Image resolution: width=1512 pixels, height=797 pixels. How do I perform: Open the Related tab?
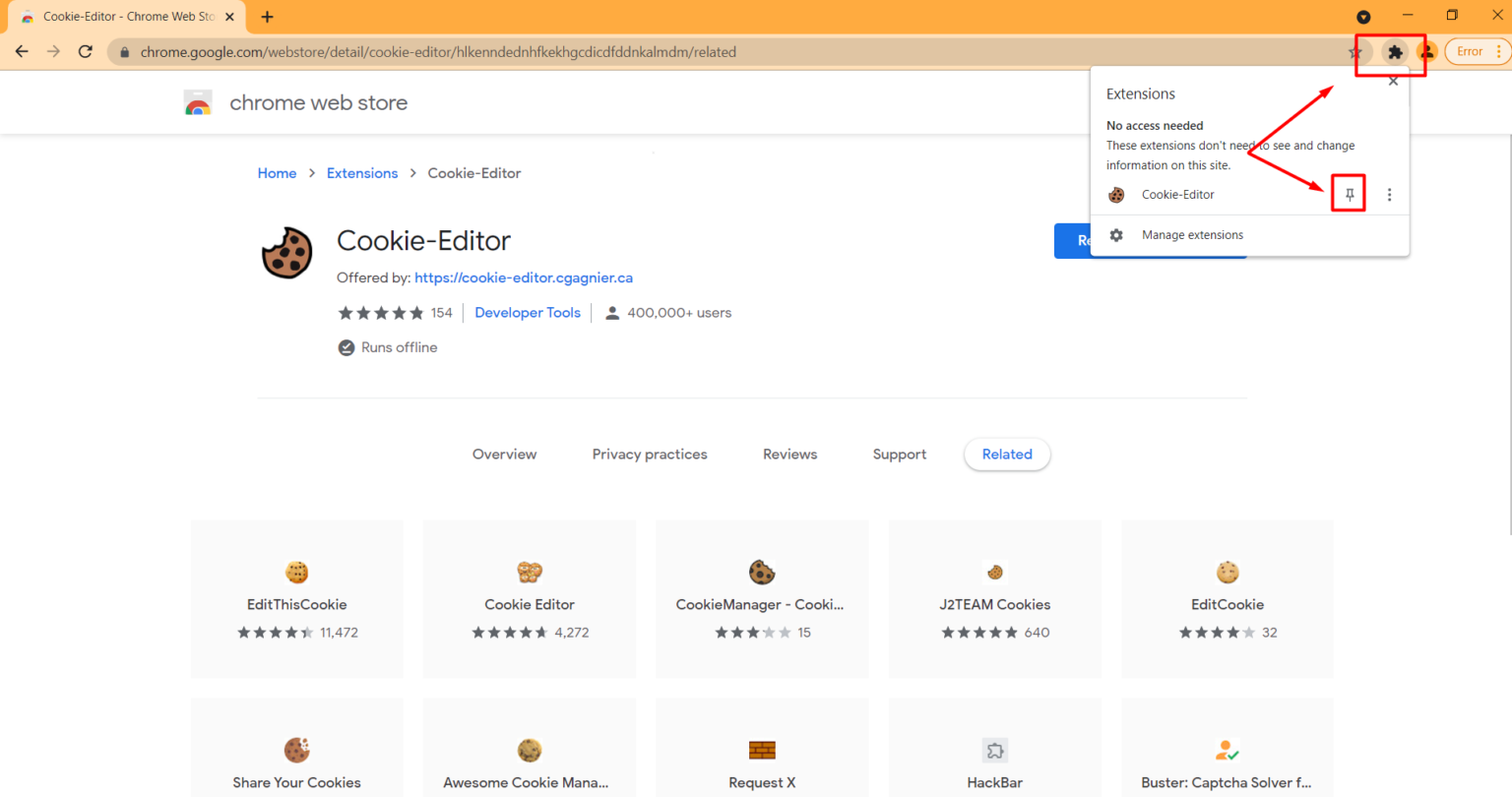pos(1006,454)
